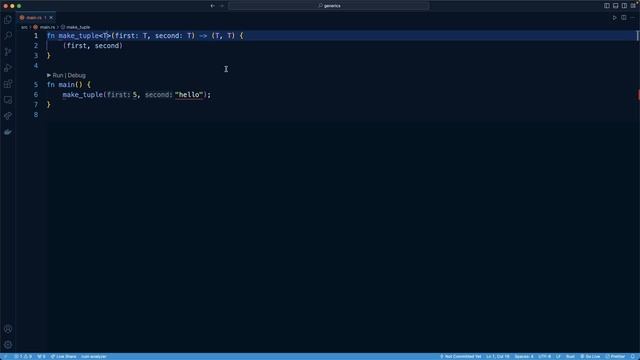The image size is (640, 360).
Task: Close the main.rs tab
Action: click(51, 18)
